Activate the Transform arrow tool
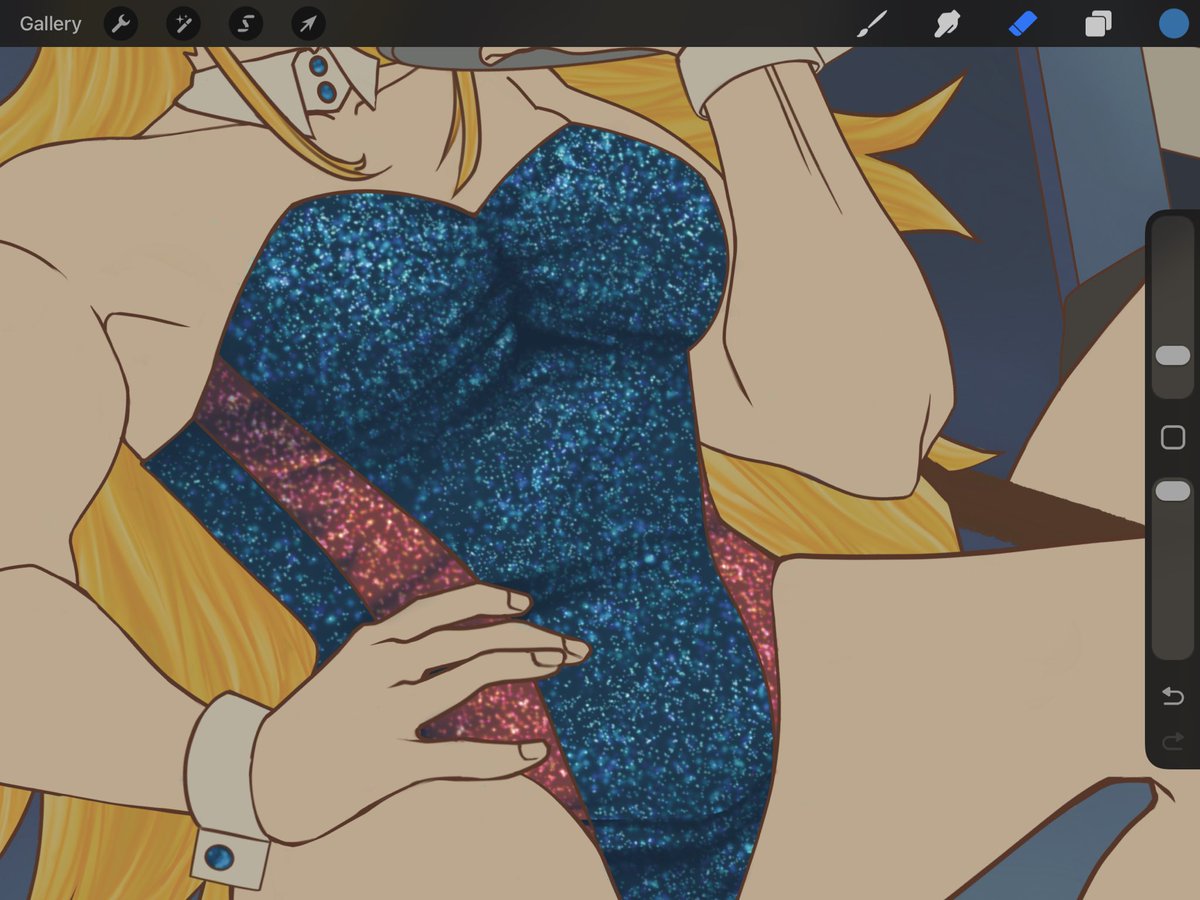The height and width of the screenshot is (900, 1200). (x=308, y=24)
